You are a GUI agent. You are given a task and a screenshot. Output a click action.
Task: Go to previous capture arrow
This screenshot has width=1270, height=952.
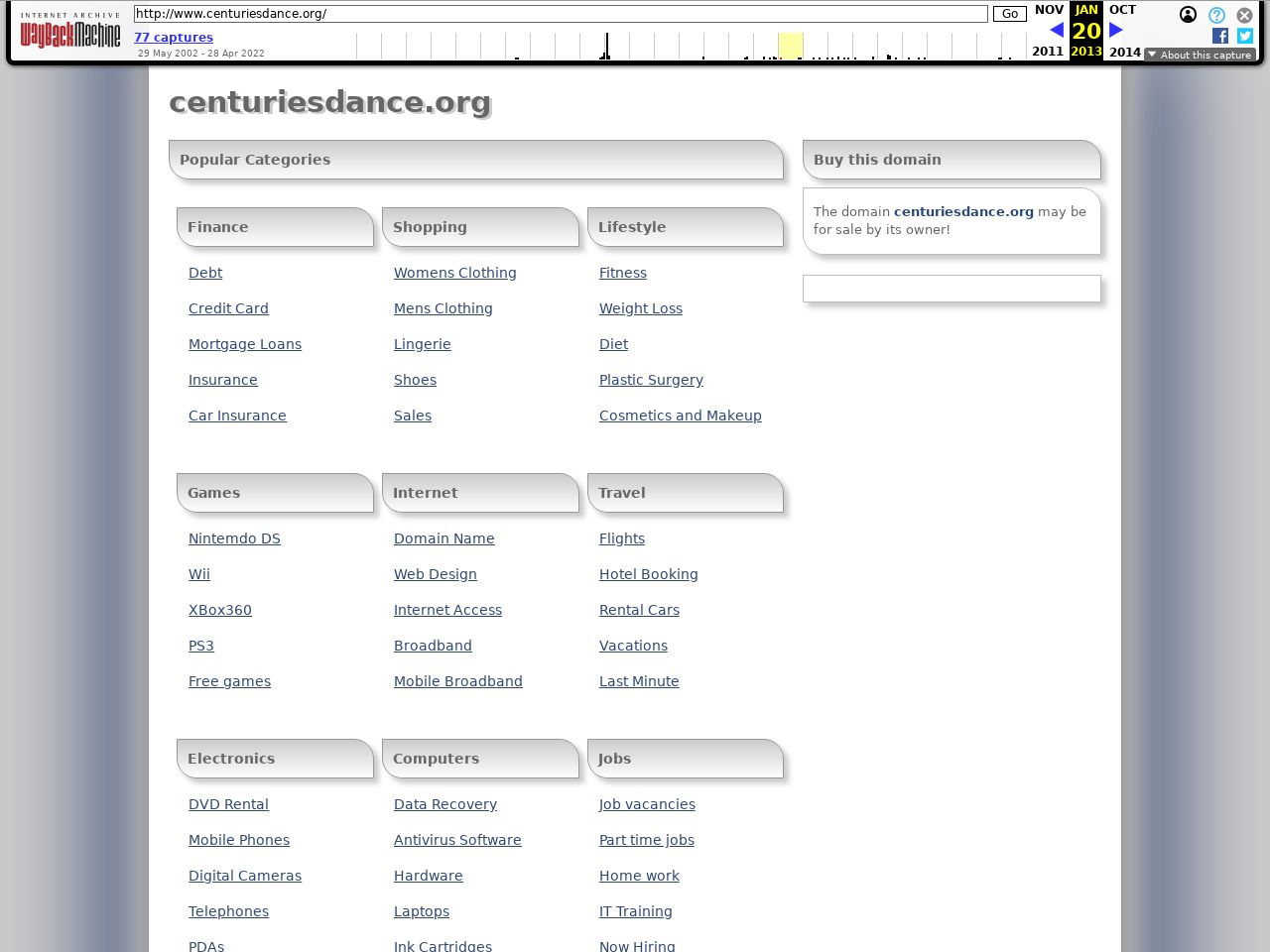click(x=1056, y=30)
